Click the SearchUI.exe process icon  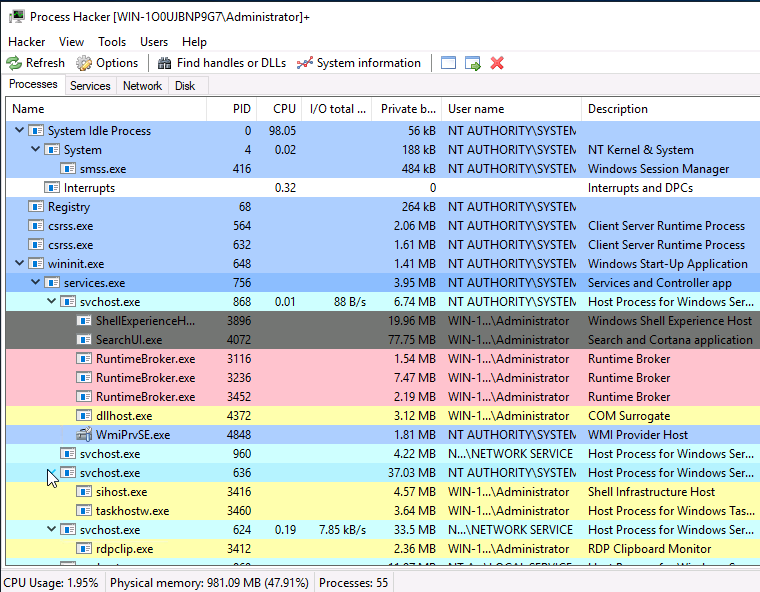84,339
